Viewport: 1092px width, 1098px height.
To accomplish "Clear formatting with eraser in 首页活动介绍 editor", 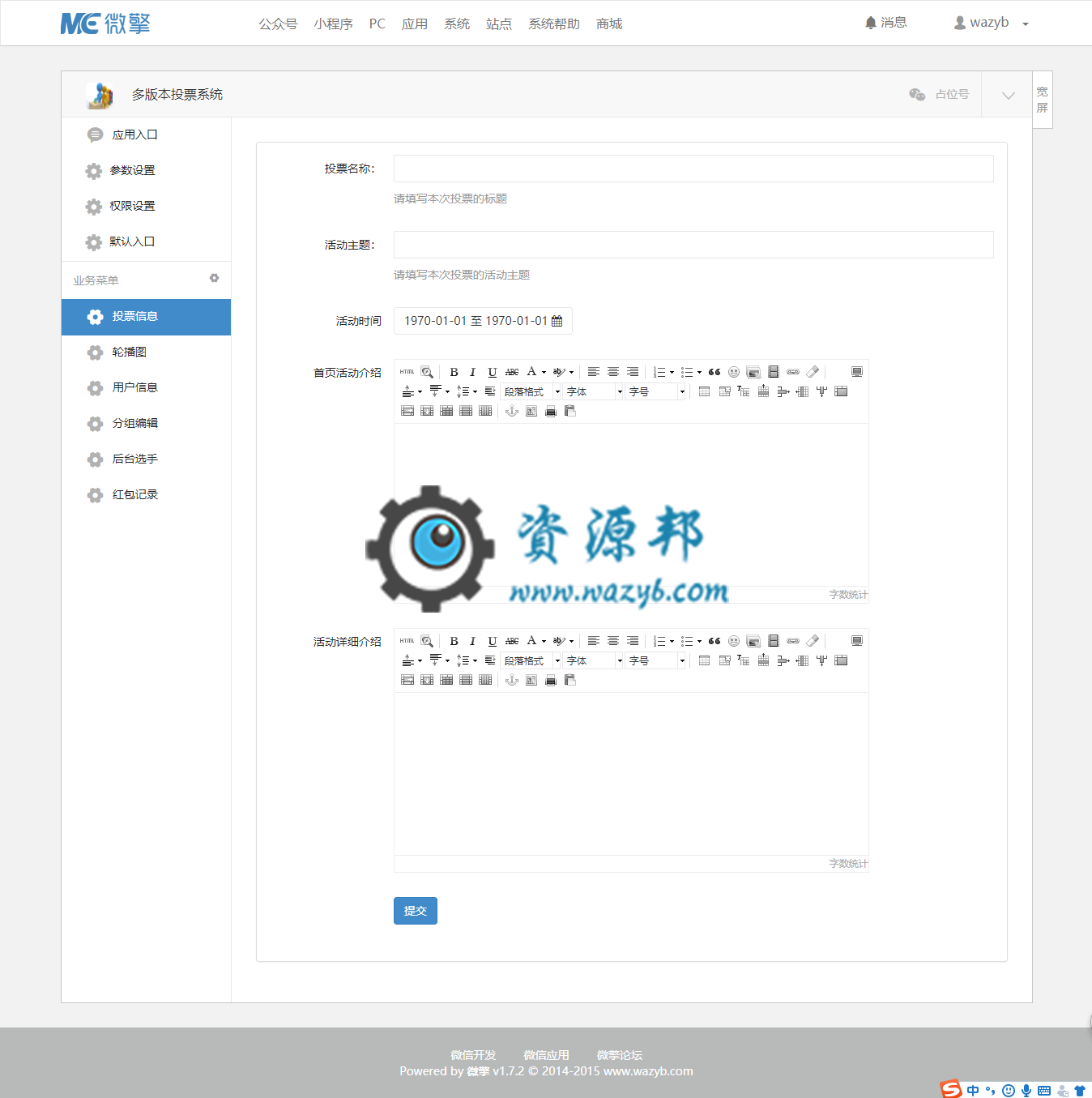I will point(813,372).
